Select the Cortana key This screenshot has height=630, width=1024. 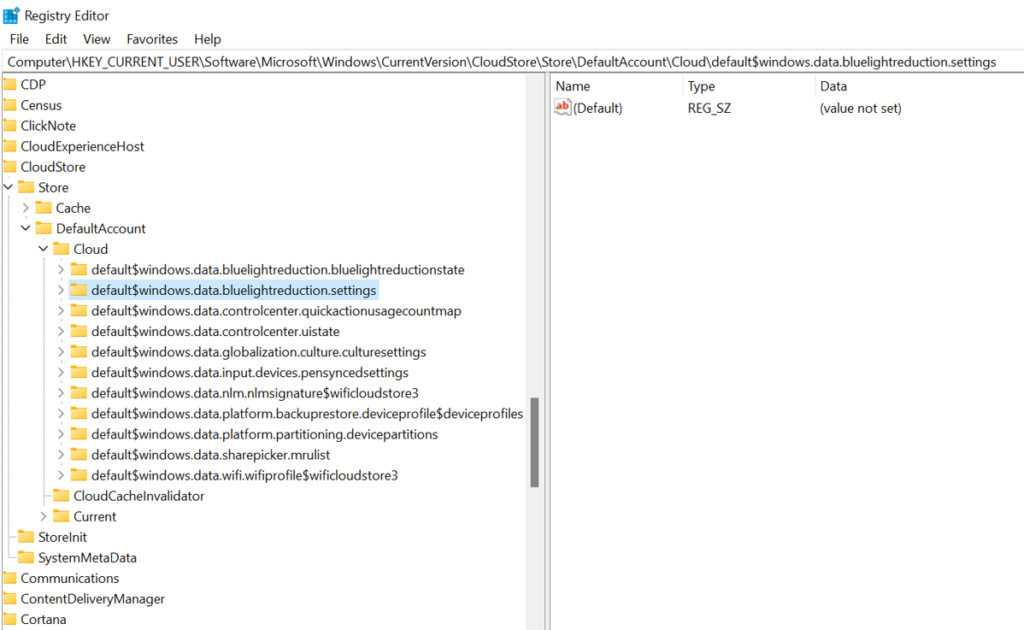(x=43, y=620)
